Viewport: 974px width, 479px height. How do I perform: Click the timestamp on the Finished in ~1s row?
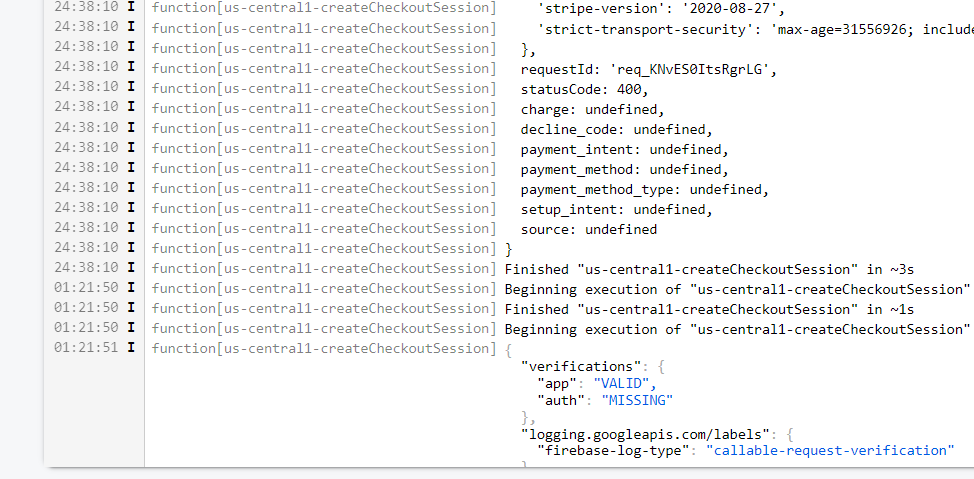pos(86,308)
